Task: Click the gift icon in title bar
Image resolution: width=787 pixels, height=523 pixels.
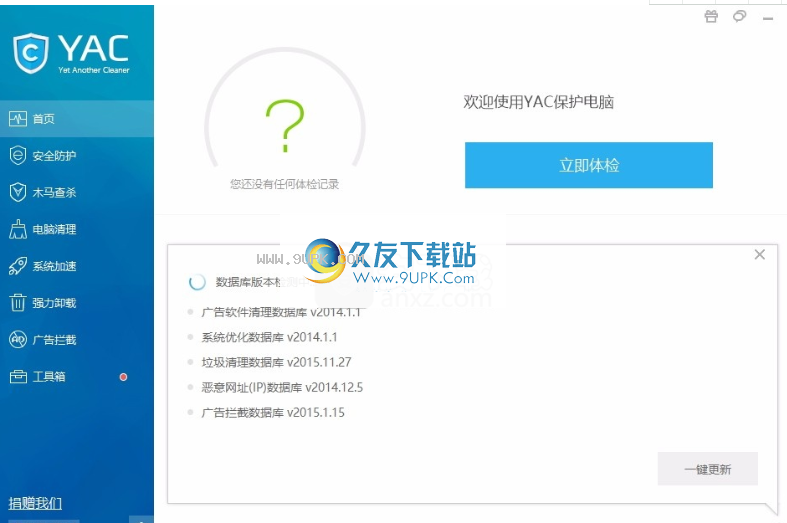Action: [711, 17]
